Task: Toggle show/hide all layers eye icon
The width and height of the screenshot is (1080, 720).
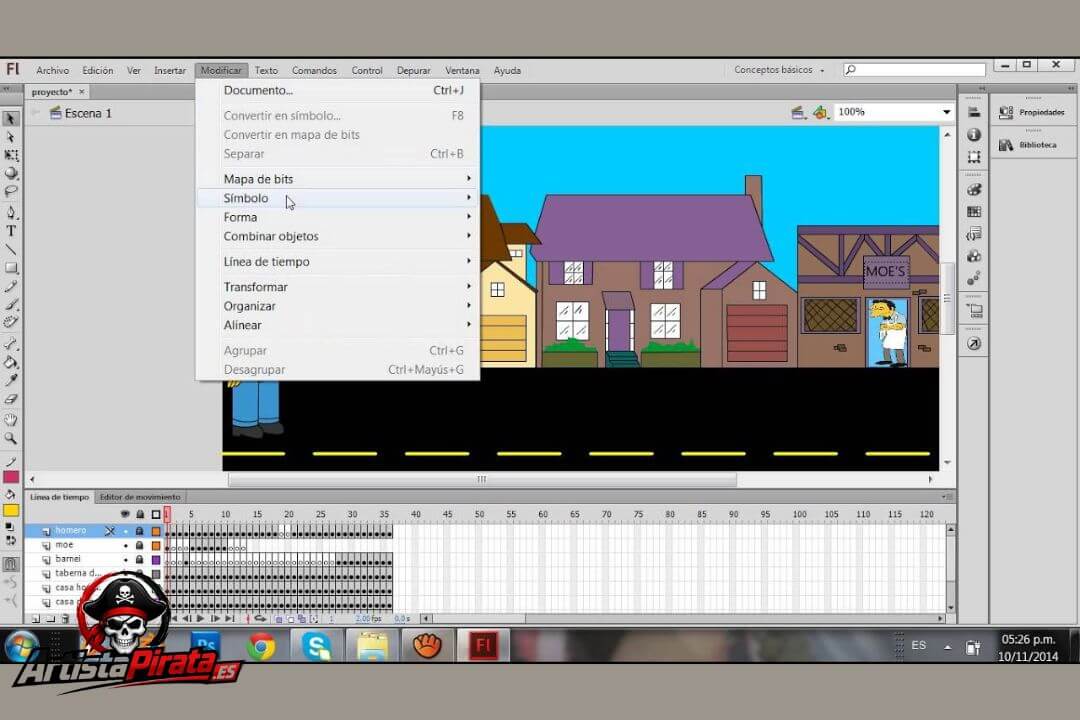Action: click(x=125, y=514)
